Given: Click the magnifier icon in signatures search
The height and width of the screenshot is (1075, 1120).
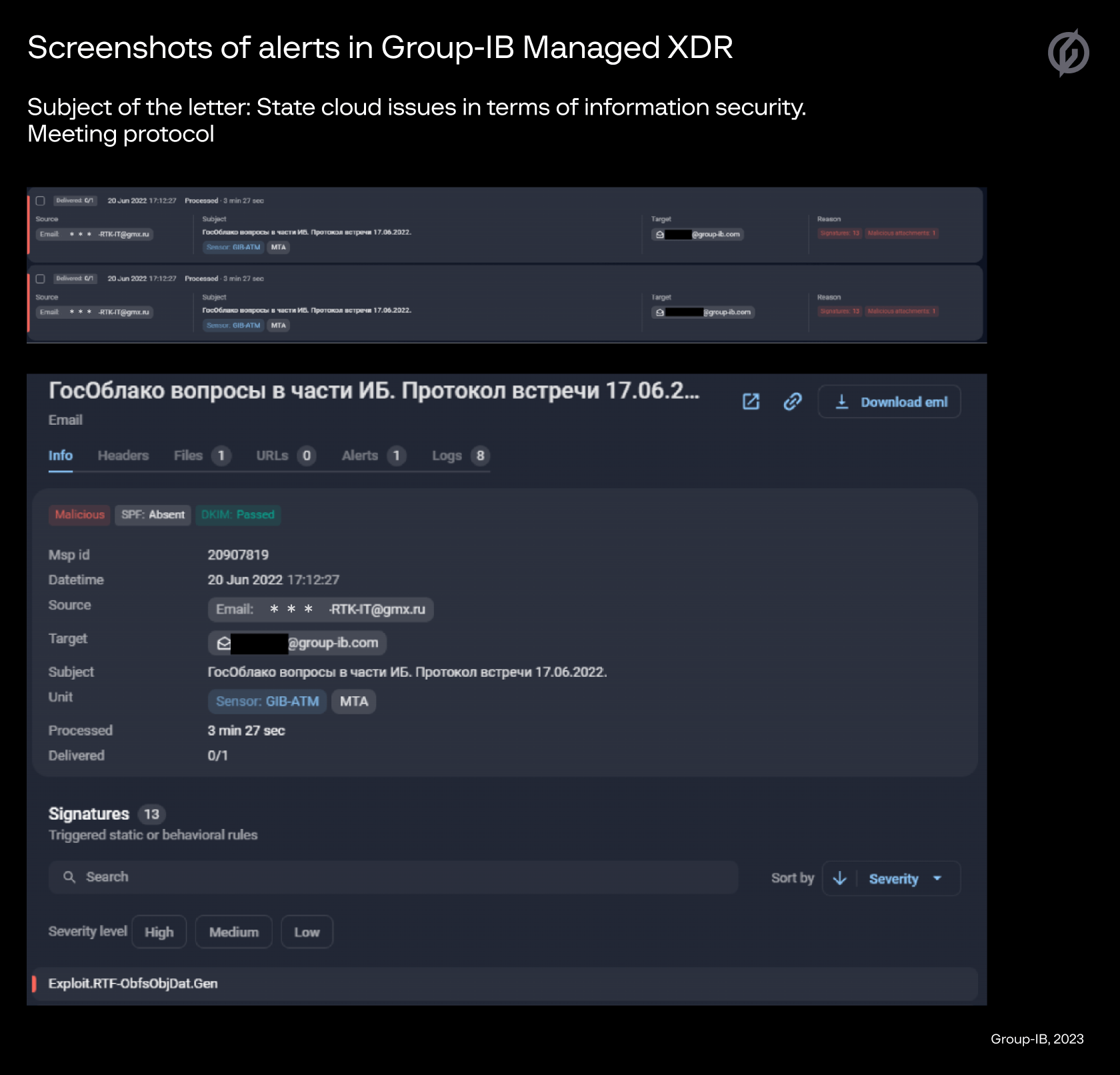Looking at the screenshot, I should click(x=69, y=877).
